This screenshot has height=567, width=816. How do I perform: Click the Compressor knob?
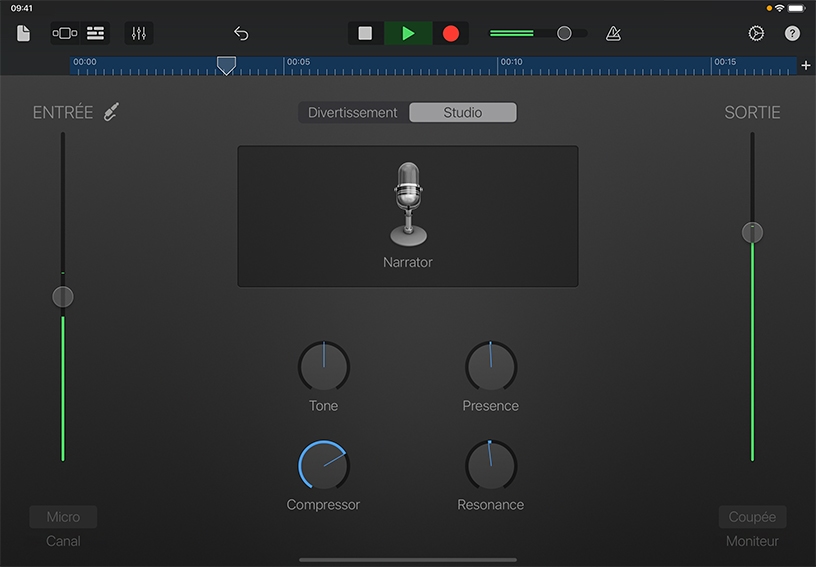tap(324, 466)
